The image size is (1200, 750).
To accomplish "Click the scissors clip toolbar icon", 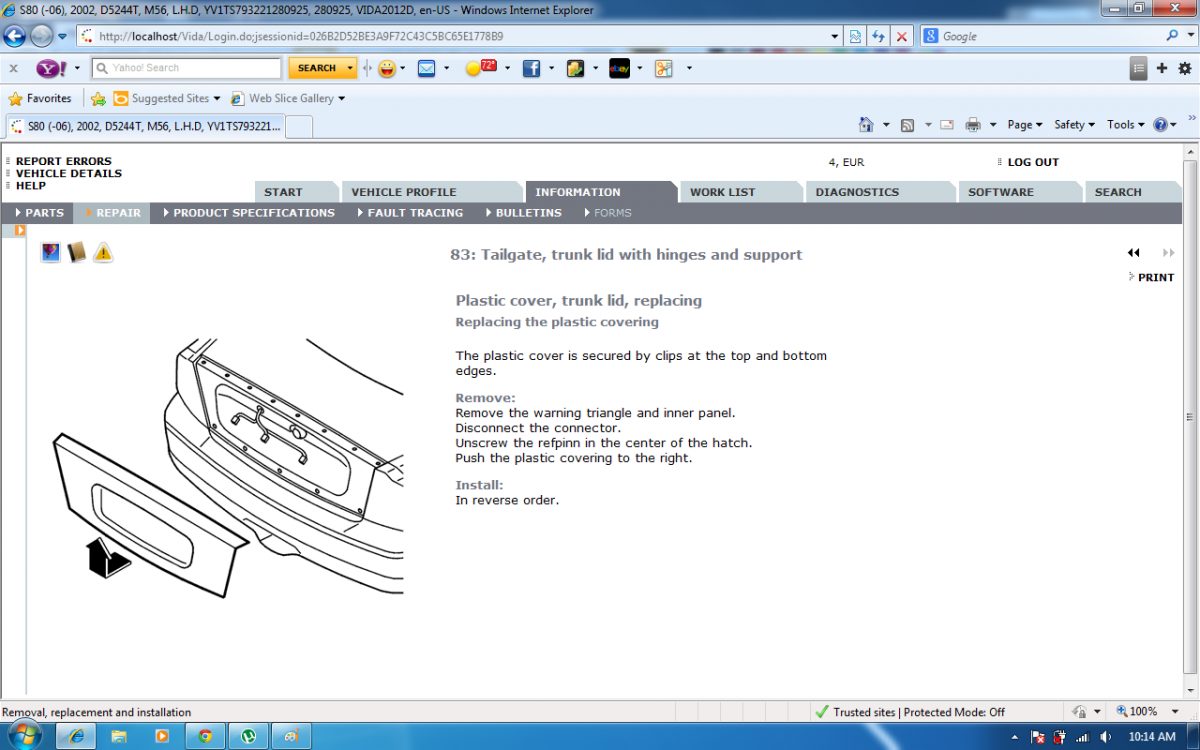I will tap(664, 68).
